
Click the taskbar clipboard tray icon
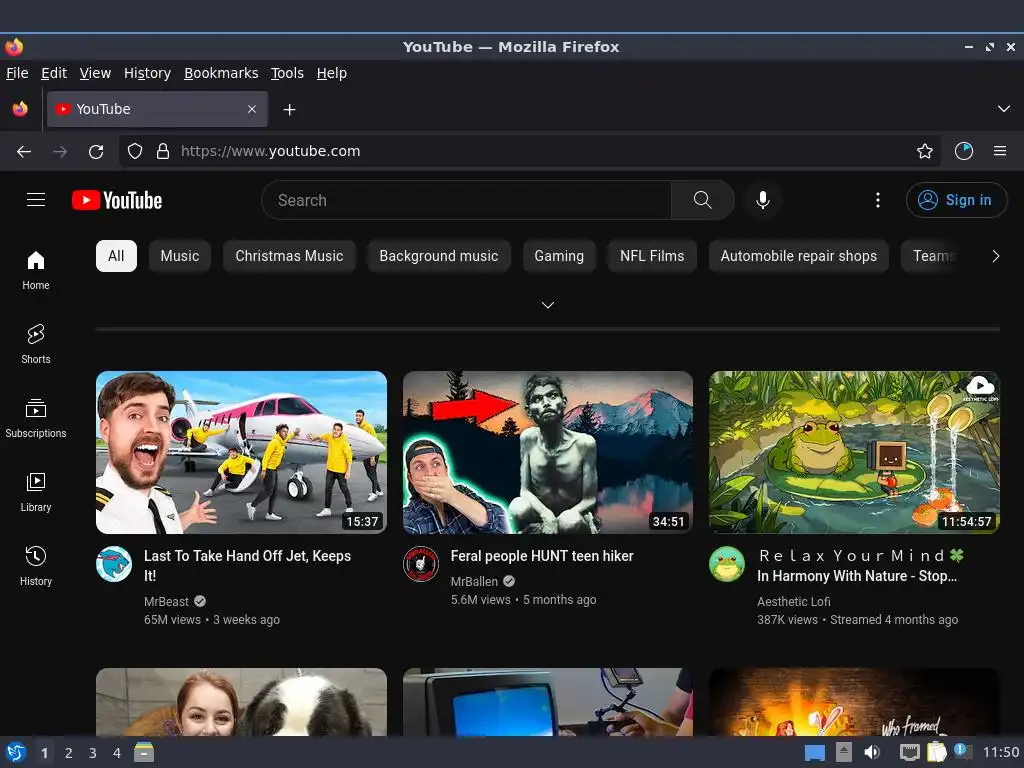pos(936,752)
